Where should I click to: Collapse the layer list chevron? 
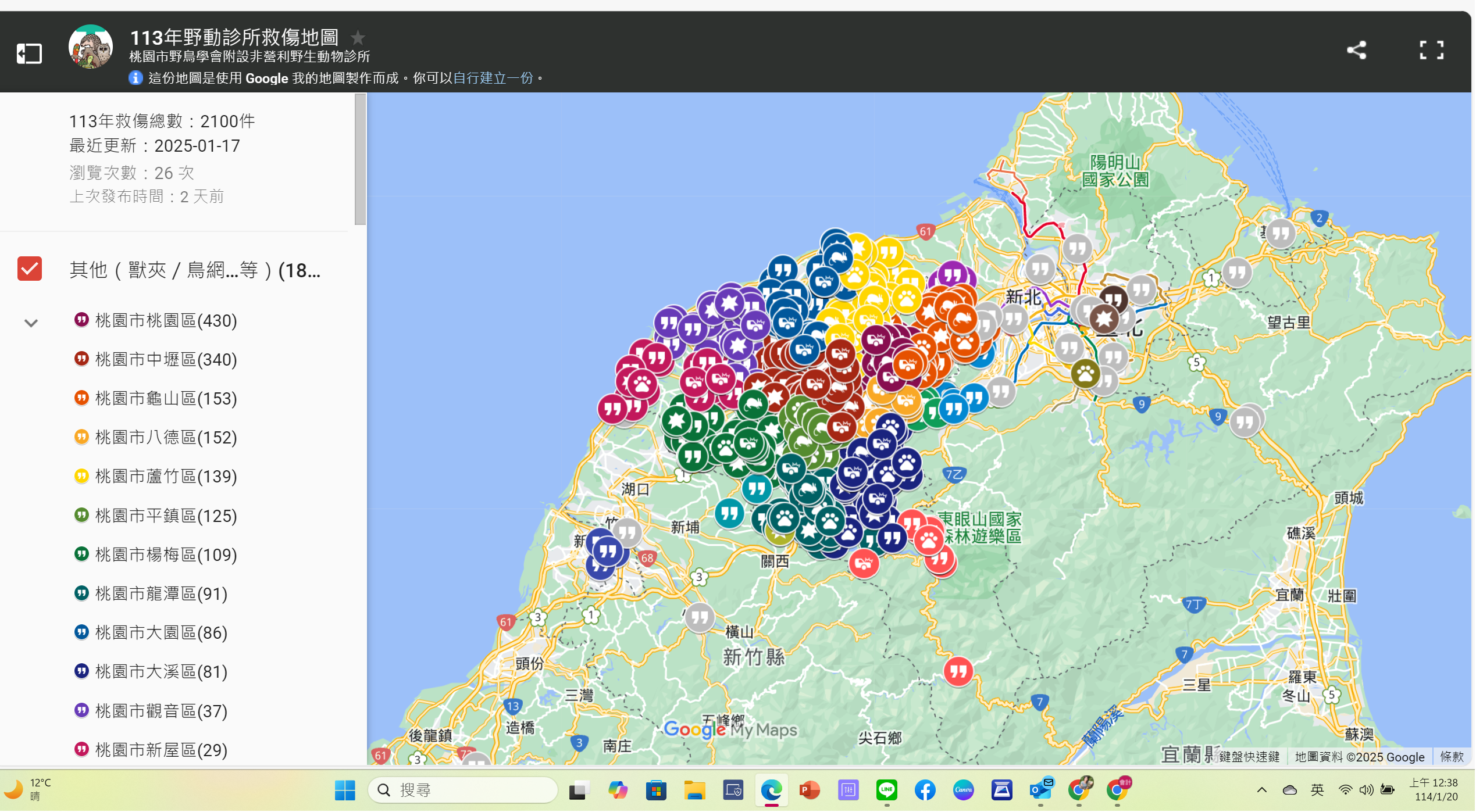click(x=31, y=323)
